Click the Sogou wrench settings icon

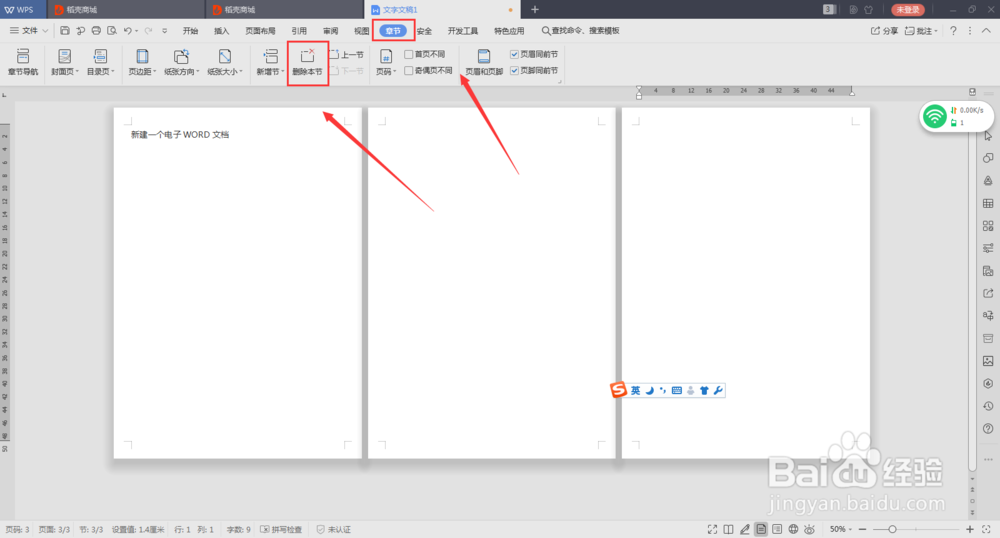(718, 390)
